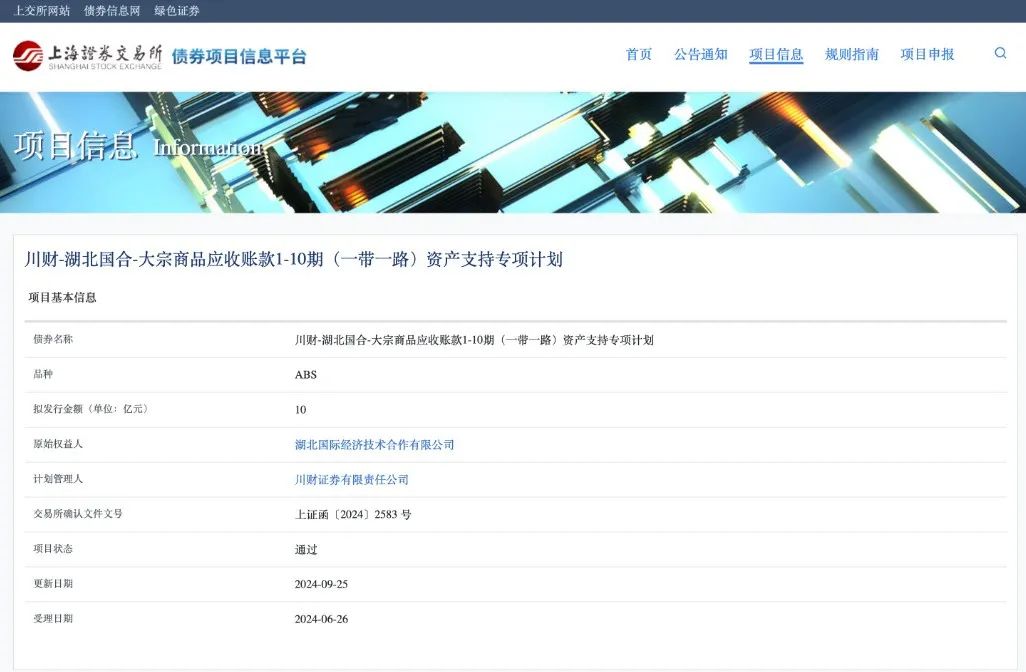The height and width of the screenshot is (672, 1026).
Task: Click the 更新日期 field label
Action: [x=53, y=584]
